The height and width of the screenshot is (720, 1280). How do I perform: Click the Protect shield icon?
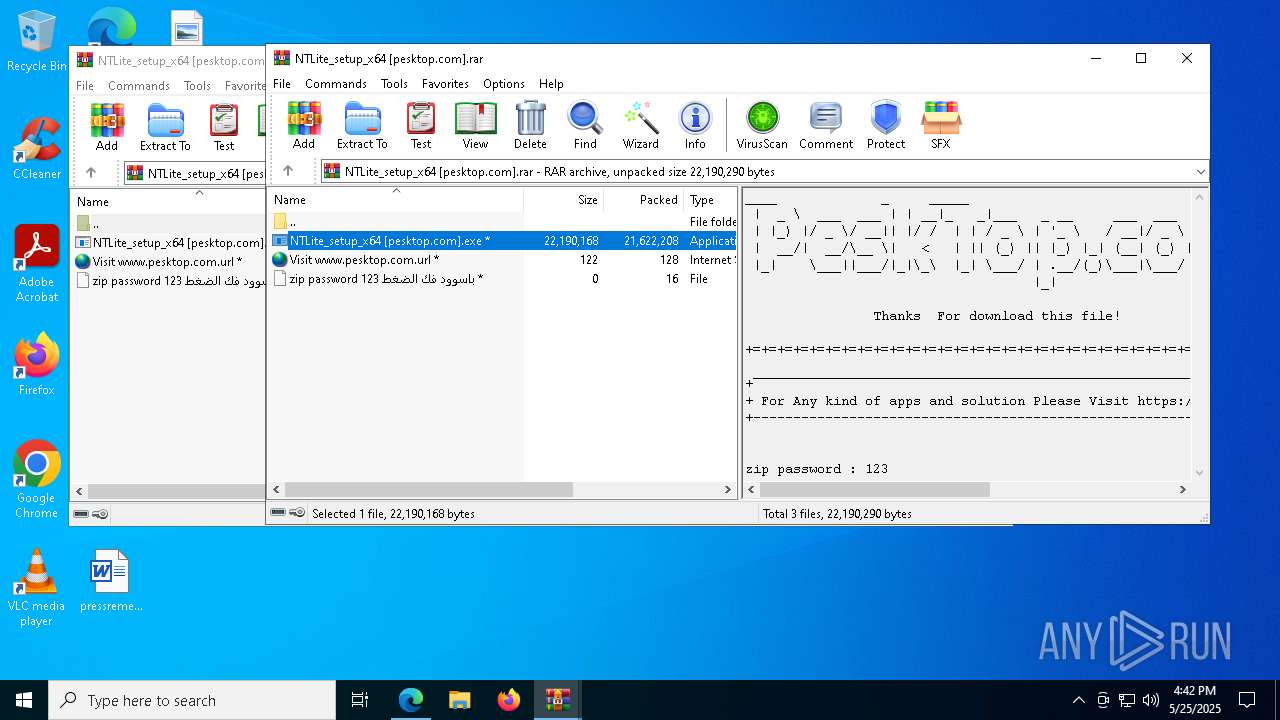tap(886, 125)
